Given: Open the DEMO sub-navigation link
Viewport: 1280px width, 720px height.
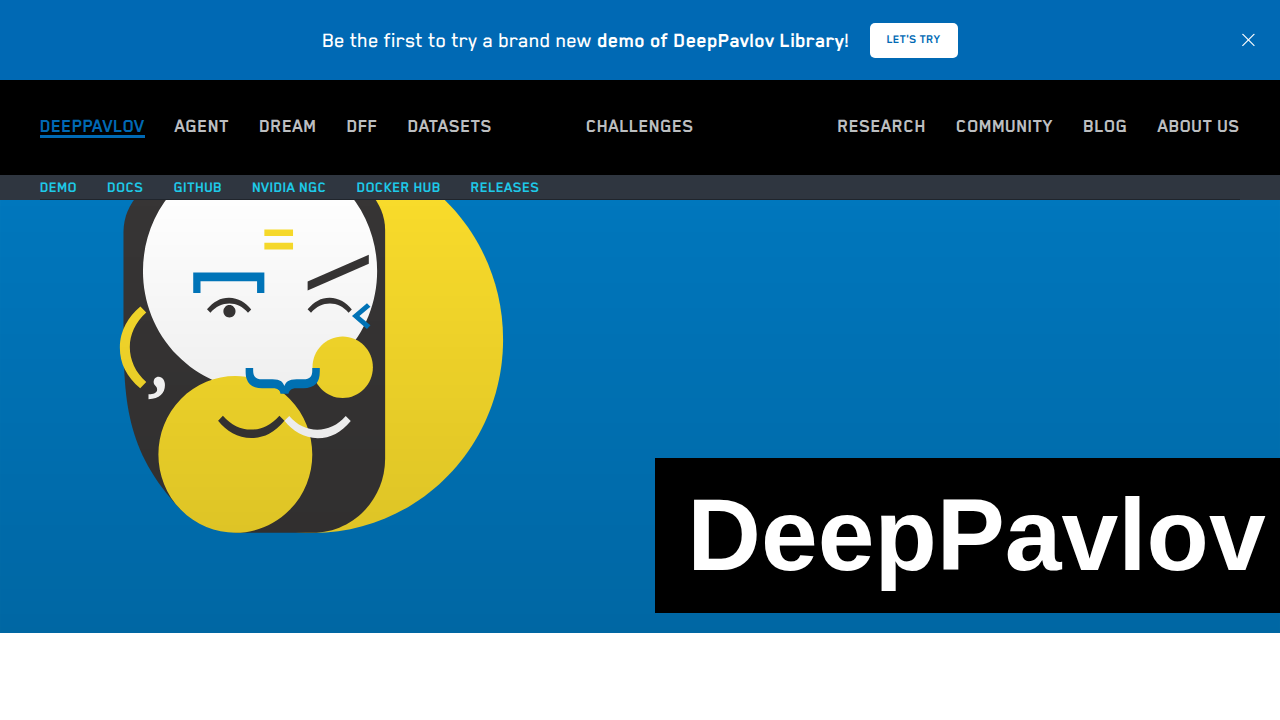Looking at the screenshot, I should pyautogui.click(x=58, y=188).
